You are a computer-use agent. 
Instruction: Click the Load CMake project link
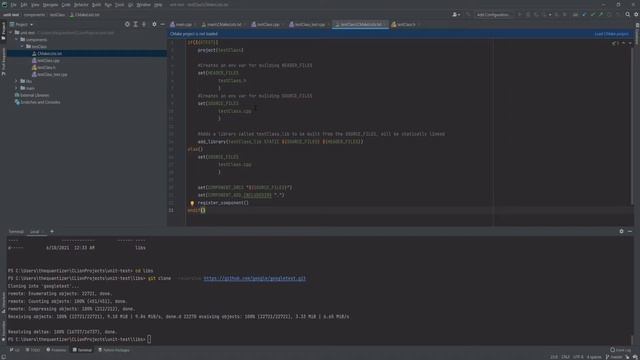coord(611,34)
